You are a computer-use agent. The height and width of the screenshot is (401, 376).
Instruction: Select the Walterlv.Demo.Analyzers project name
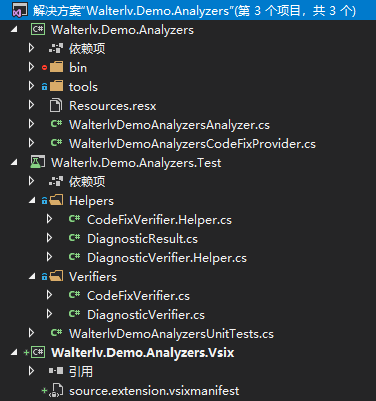(x=122, y=30)
